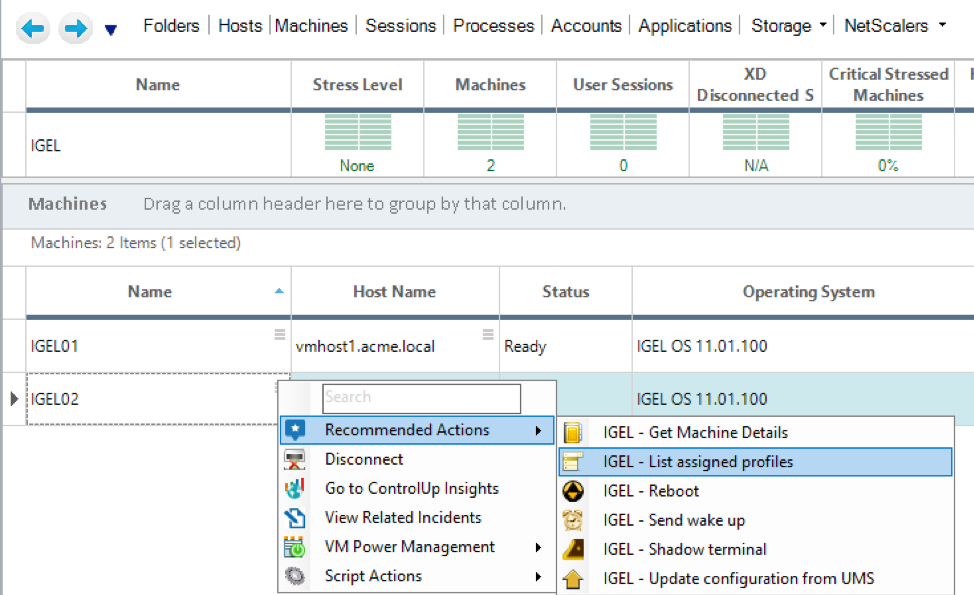Click the Disconnect monitor icon
The width and height of the screenshot is (974, 595).
294,460
